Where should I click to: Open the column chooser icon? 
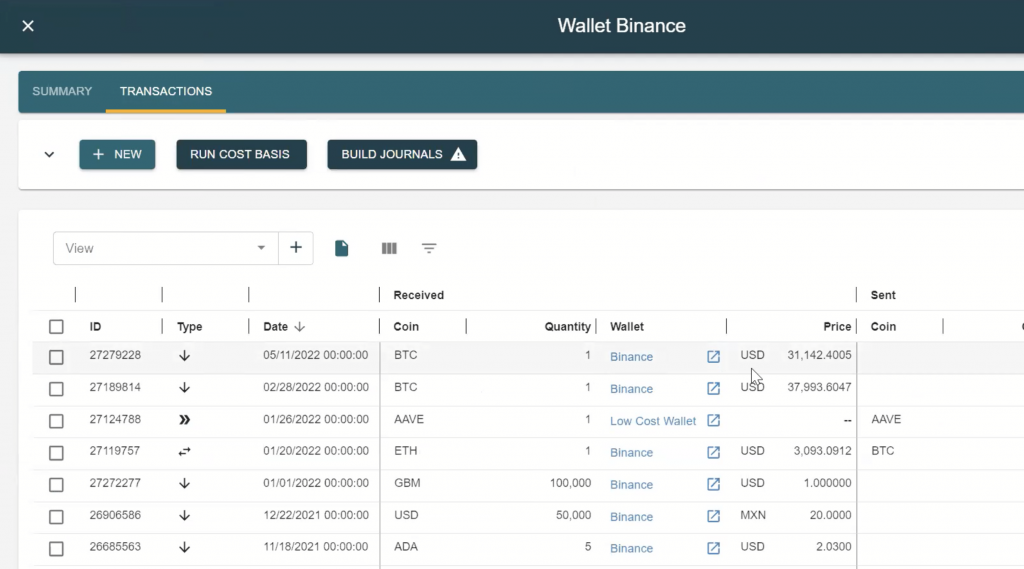pyautogui.click(x=389, y=248)
